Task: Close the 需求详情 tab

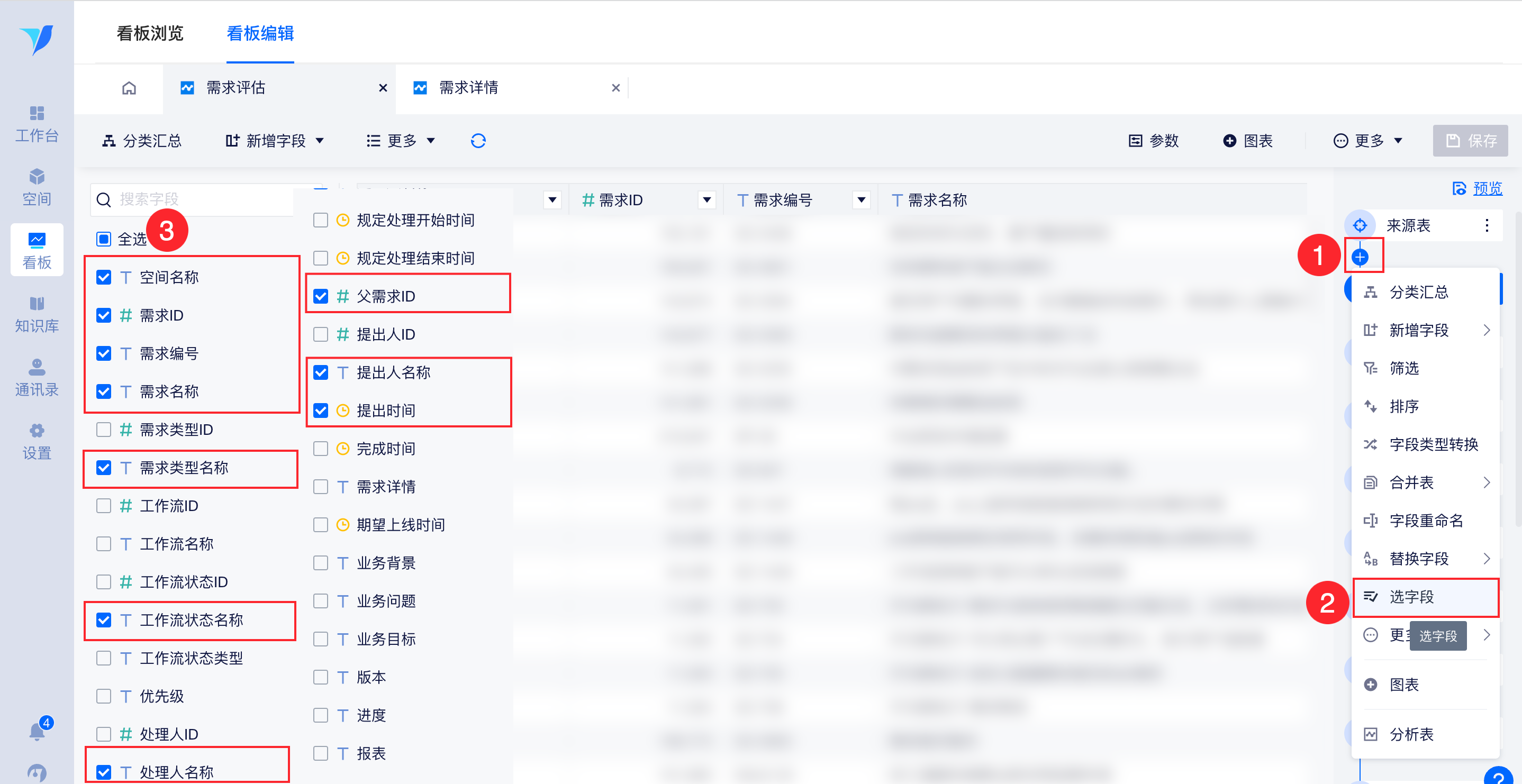Action: tap(615, 88)
